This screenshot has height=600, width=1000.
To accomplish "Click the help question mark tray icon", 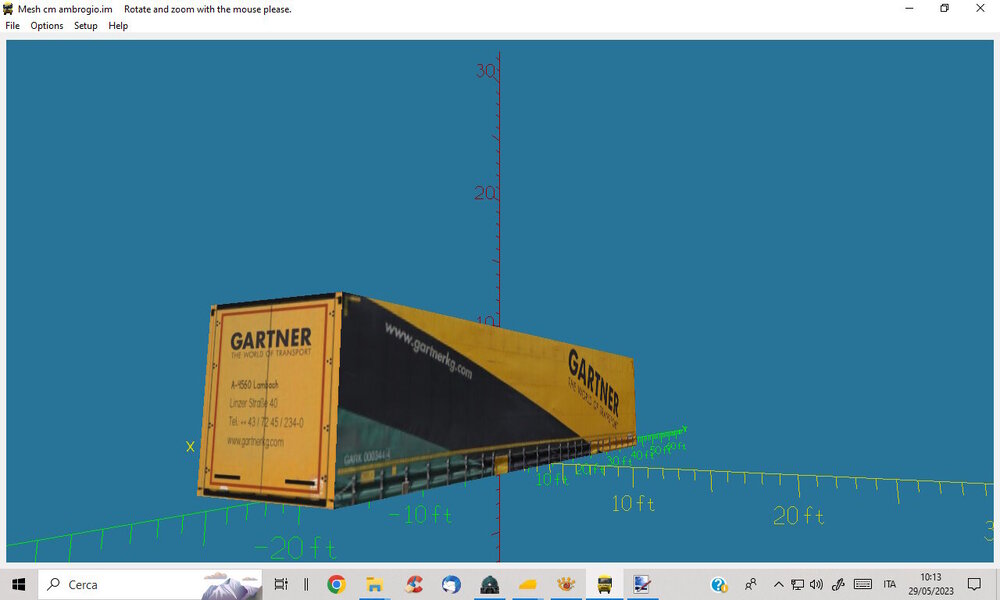I will click(x=719, y=585).
